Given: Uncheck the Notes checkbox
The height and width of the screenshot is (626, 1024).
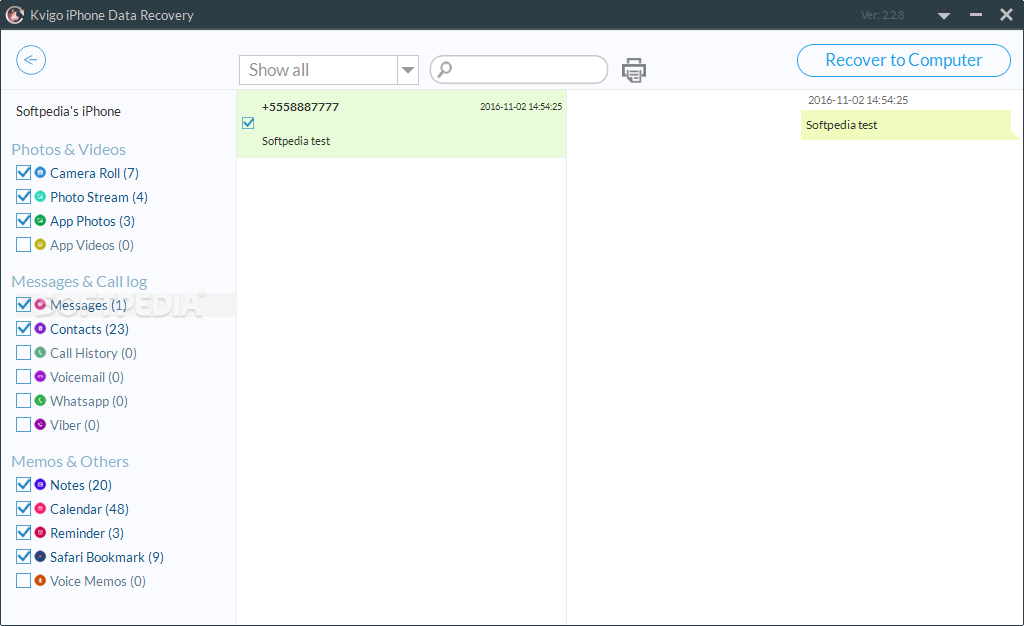Looking at the screenshot, I should point(24,484).
